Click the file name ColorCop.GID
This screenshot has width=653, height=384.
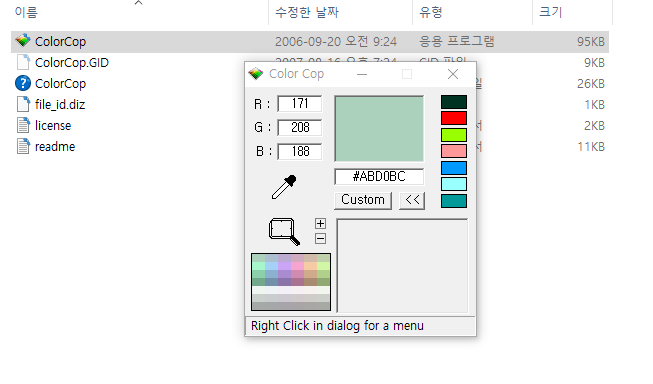pos(72,62)
